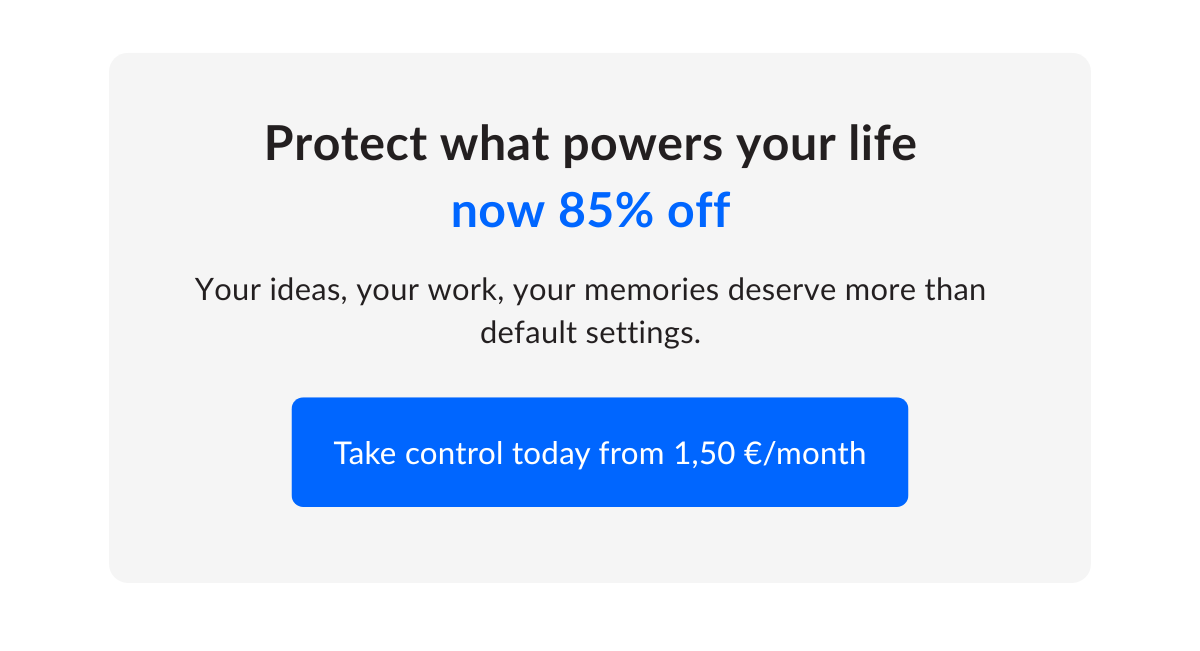Click "deserve more than" in the description

pos(857,290)
